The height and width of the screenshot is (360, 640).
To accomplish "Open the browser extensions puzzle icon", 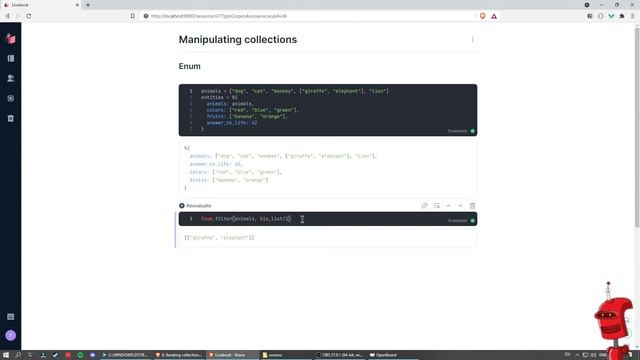I will click(x=622, y=16).
